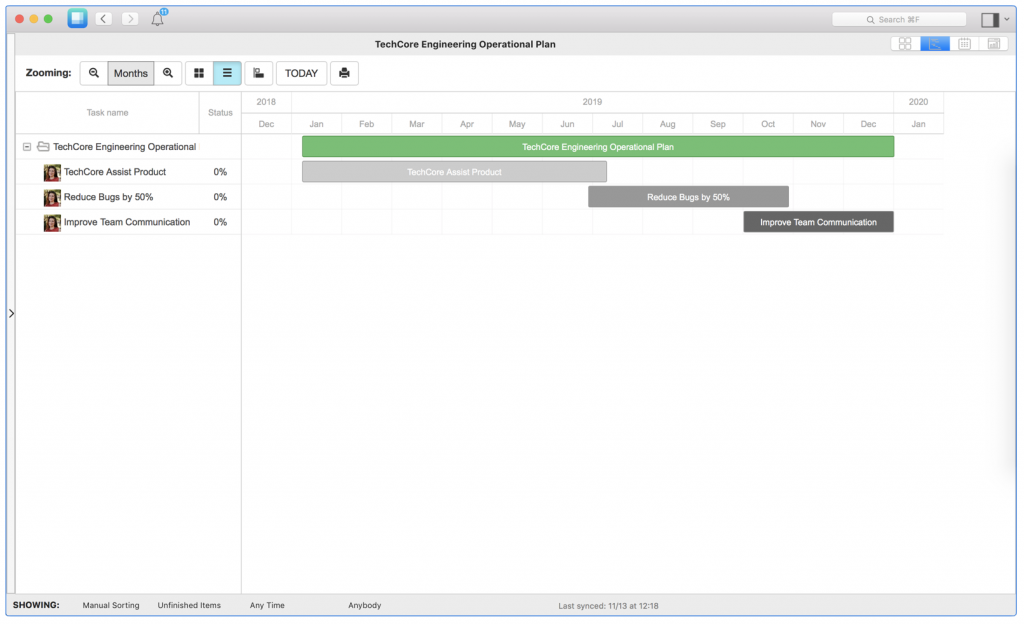The height and width of the screenshot is (624, 1024).
Task: Switch to the Gantt chart view
Action: [934, 43]
